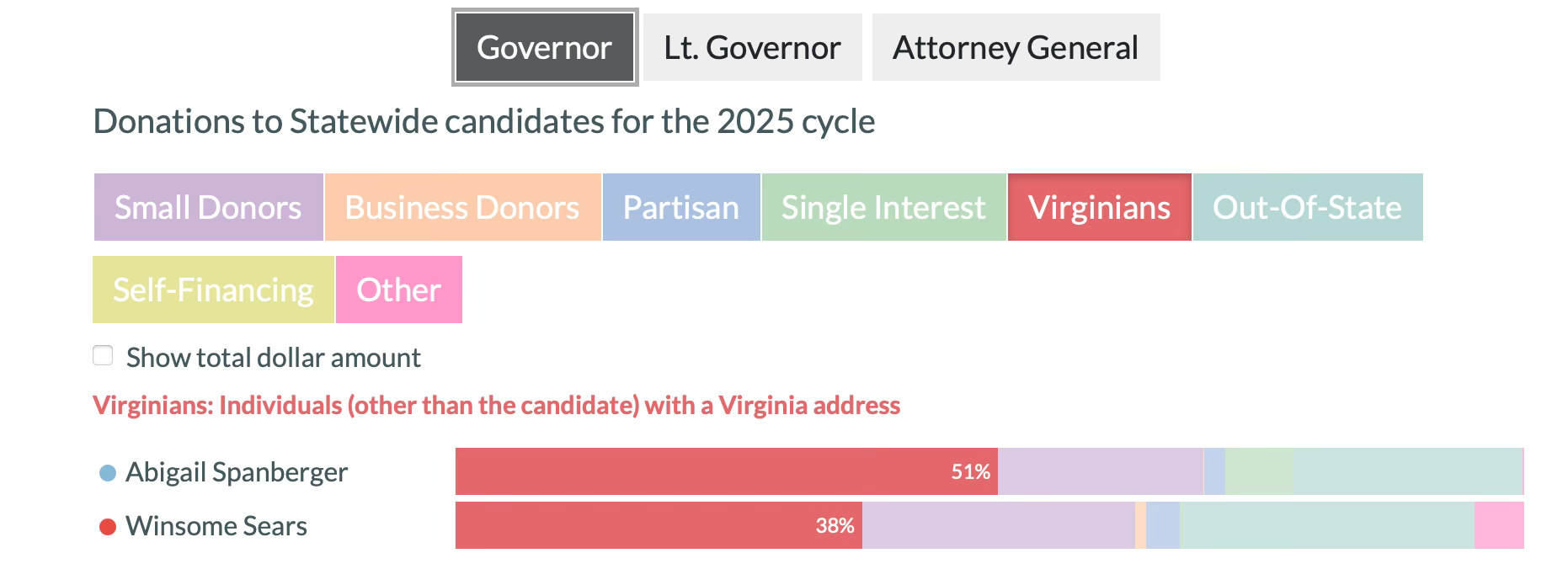This screenshot has width=1568, height=569.
Task: Show Single Interest donations
Action: (883, 207)
